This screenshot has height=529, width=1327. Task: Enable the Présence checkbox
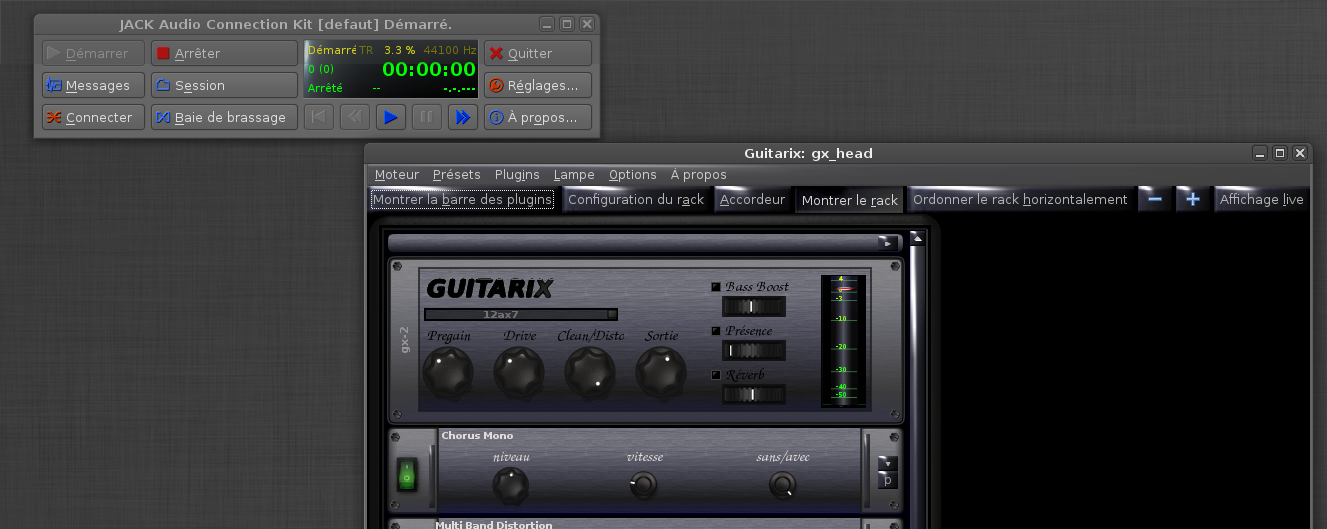tap(716, 331)
